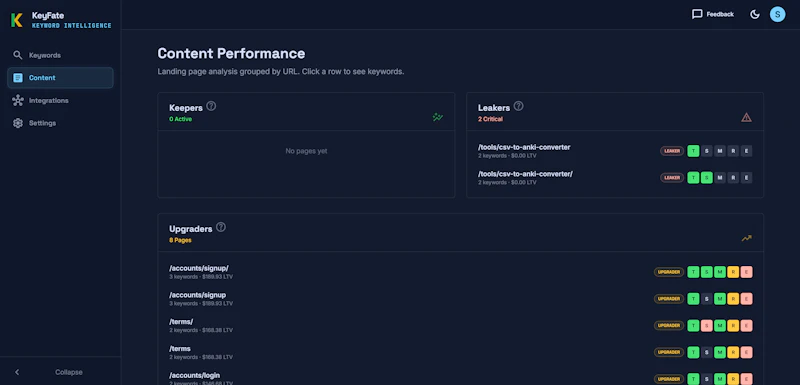Click the Settings gear icon
The width and height of the screenshot is (800, 385).
pos(18,123)
